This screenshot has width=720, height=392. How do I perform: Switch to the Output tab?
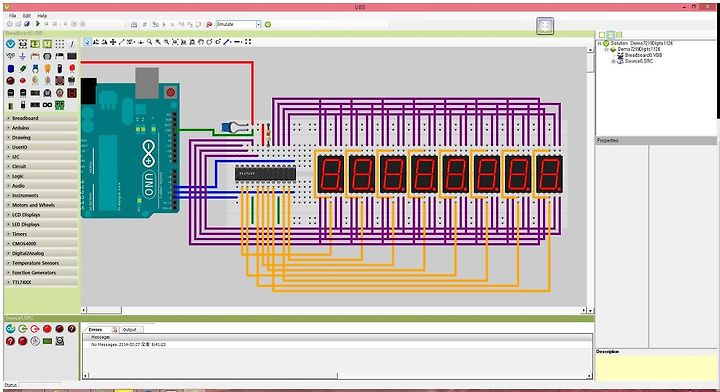(129, 330)
